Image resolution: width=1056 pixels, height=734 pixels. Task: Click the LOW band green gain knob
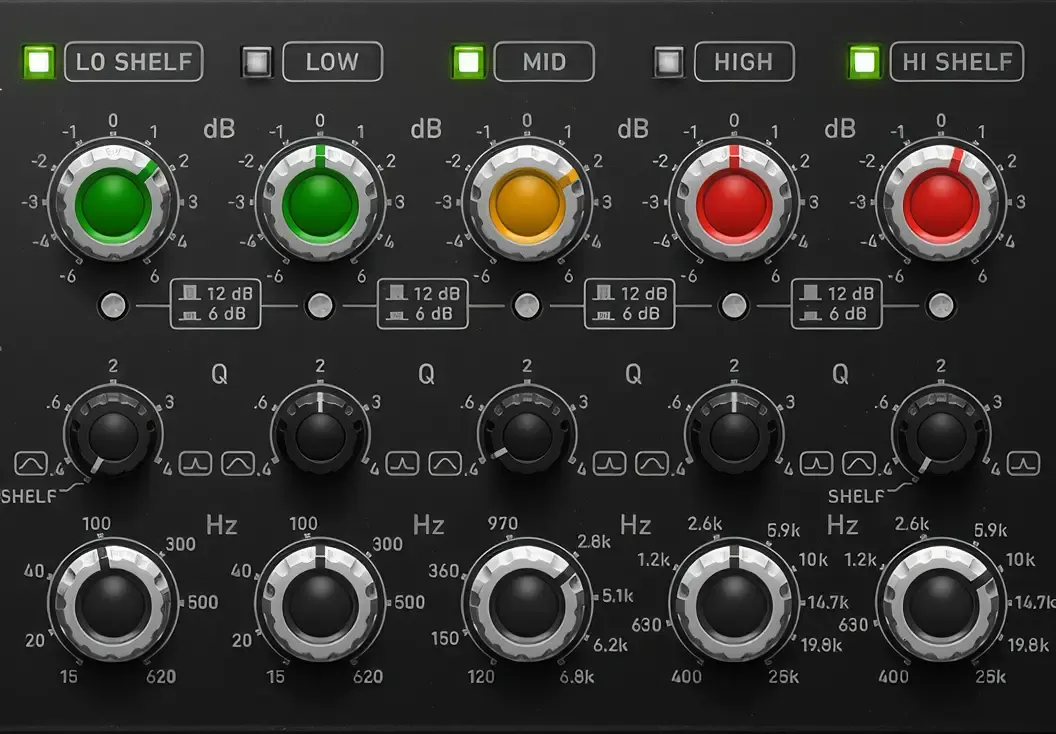pos(320,202)
